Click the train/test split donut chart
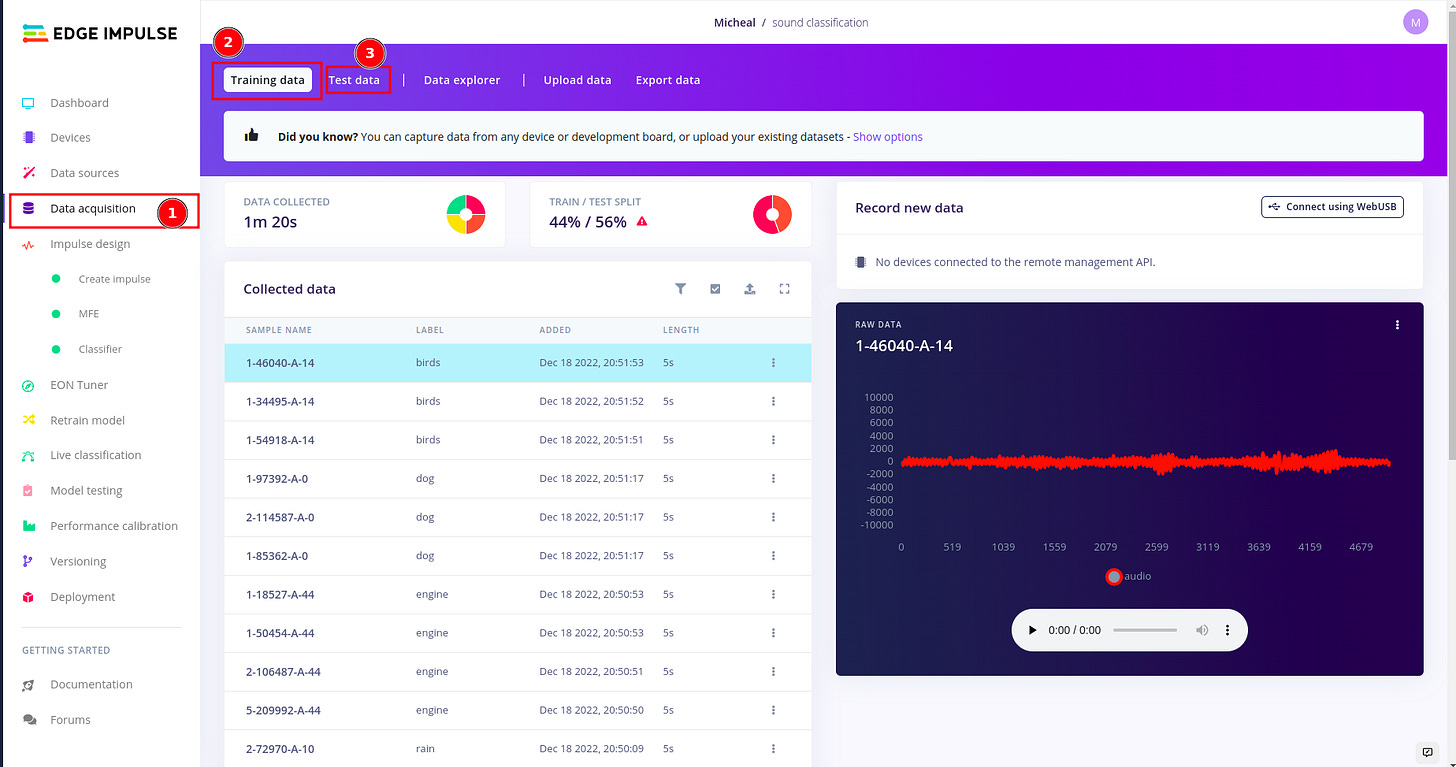 pyautogui.click(x=772, y=214)
